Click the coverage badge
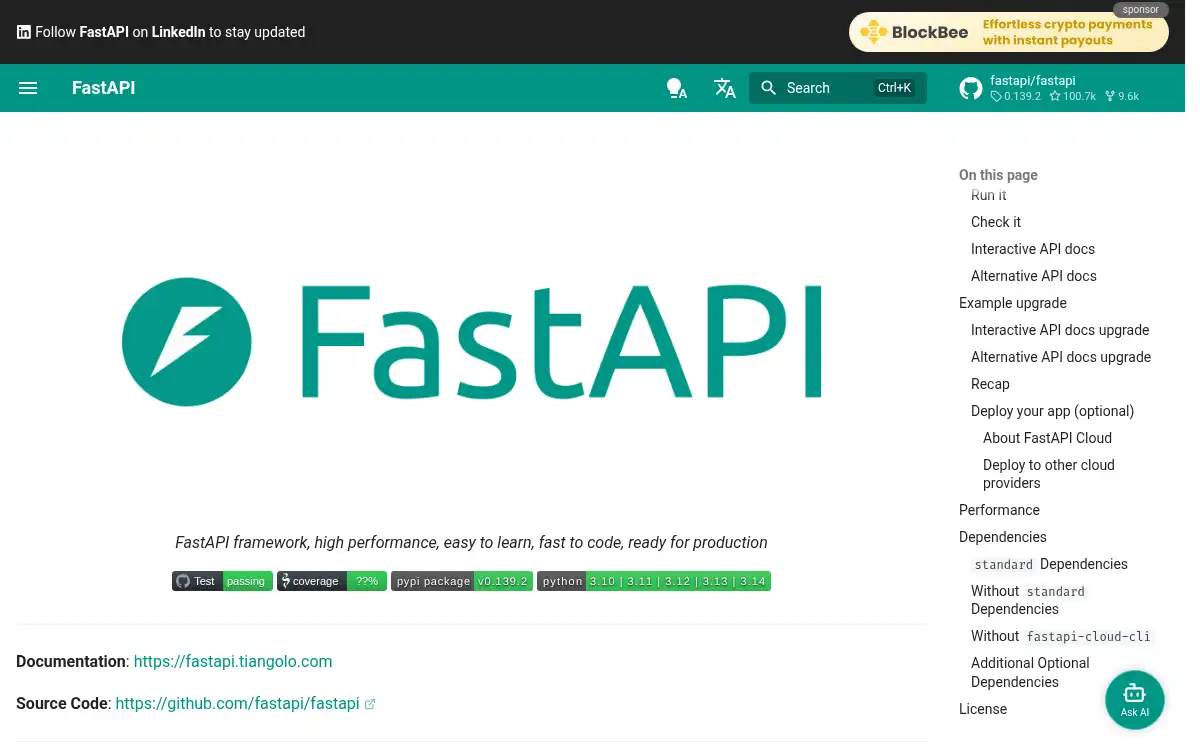This screenshot has width=1200, height=750. click(332, 581)
